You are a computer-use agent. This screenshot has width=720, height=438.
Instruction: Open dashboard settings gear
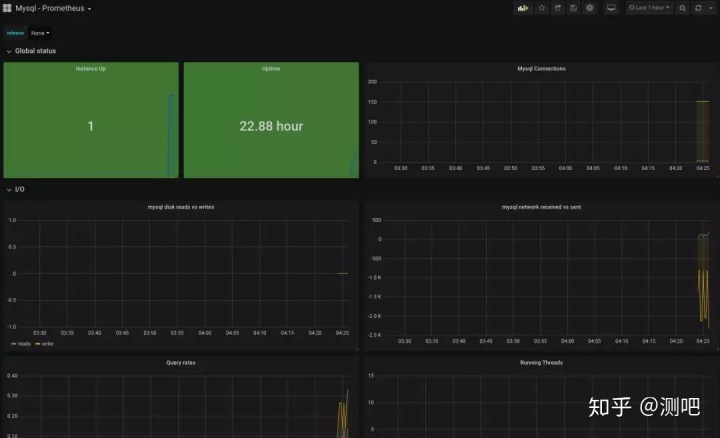[x=590, y=8]
